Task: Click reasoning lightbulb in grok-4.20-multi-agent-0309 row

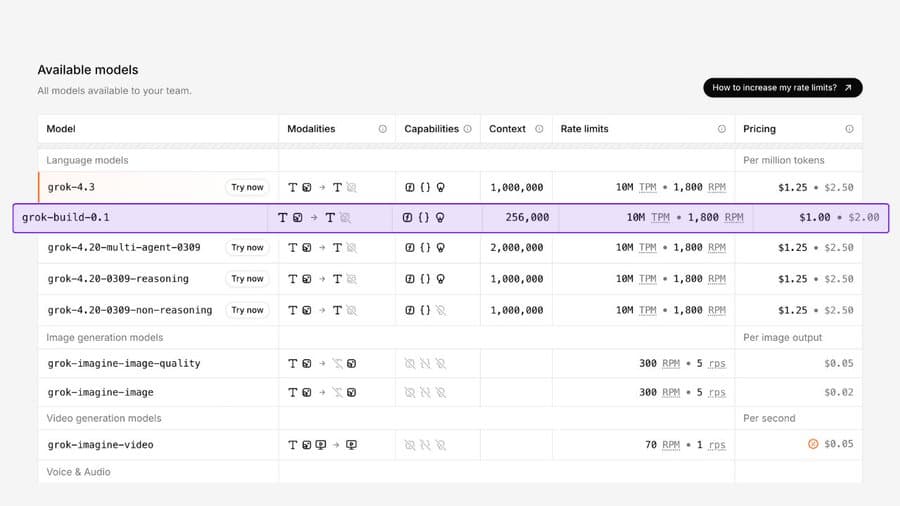Action: click(440, 248)
